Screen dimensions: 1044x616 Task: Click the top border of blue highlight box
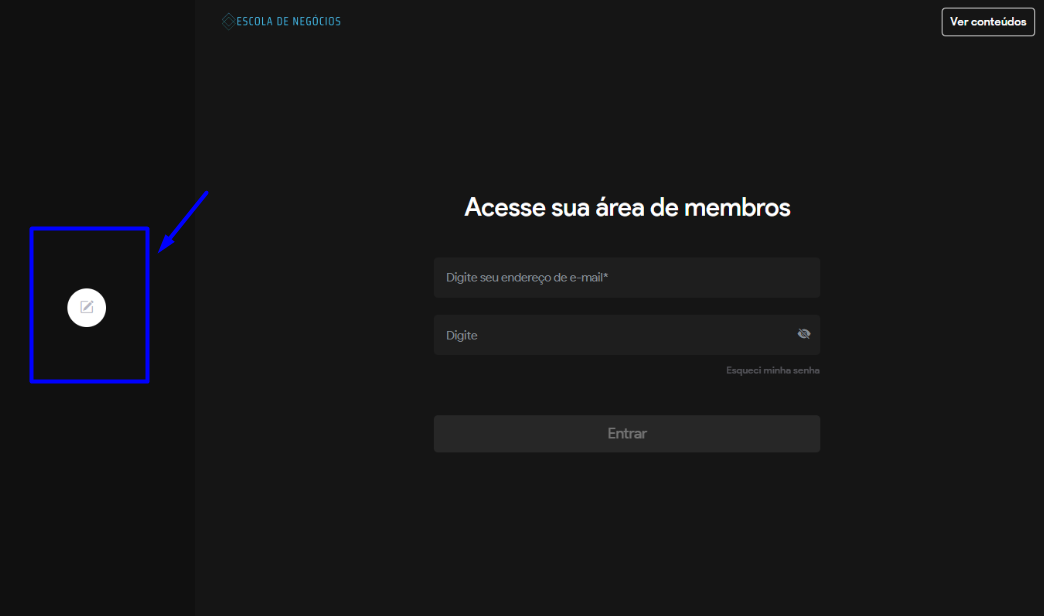click(89, 229)
